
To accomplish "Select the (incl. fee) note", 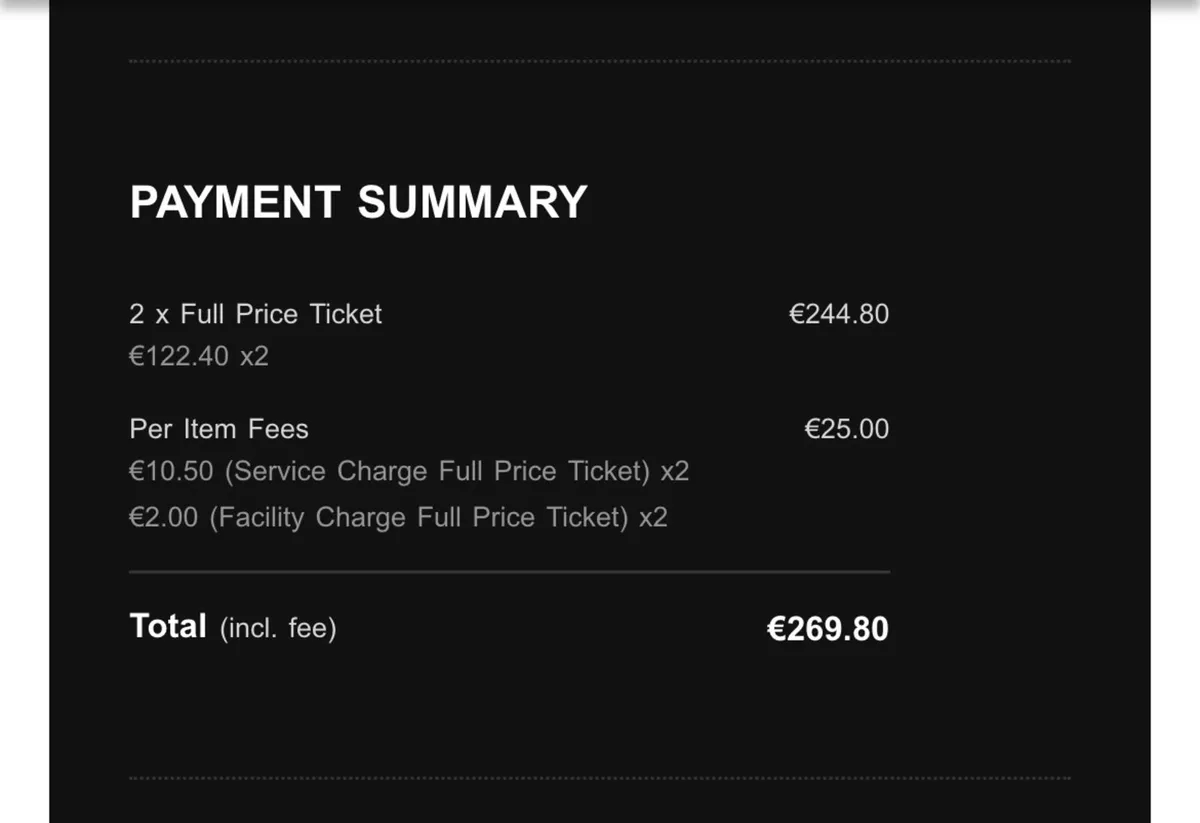I will click(278, 629).
